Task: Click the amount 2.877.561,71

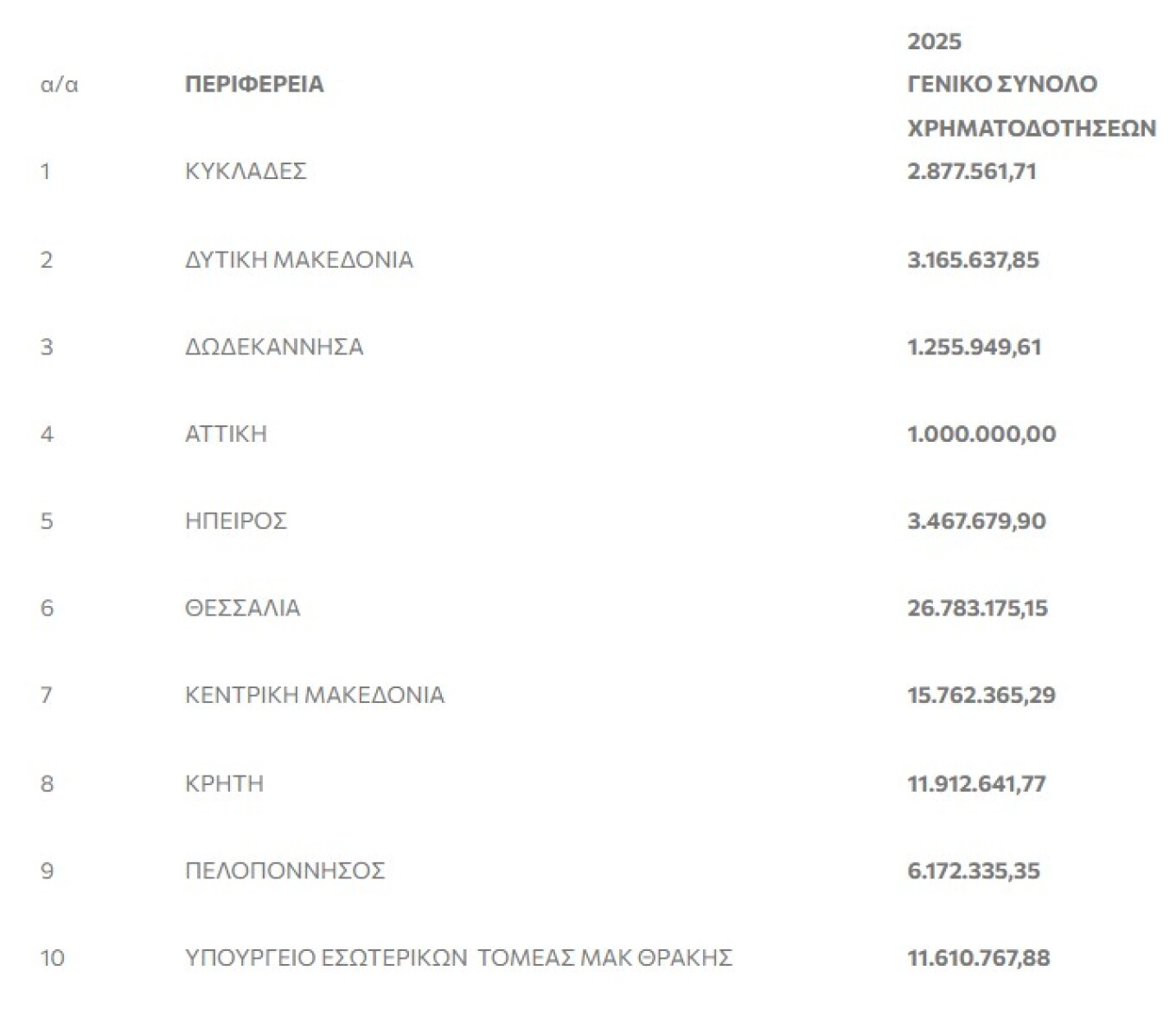Action: click(971, 171)
